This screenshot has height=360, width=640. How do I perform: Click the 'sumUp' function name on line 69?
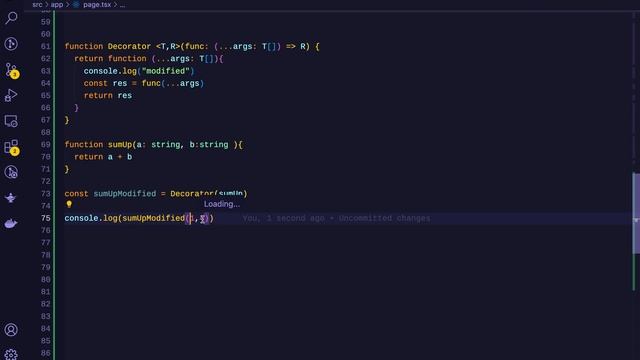coord(120,144)
